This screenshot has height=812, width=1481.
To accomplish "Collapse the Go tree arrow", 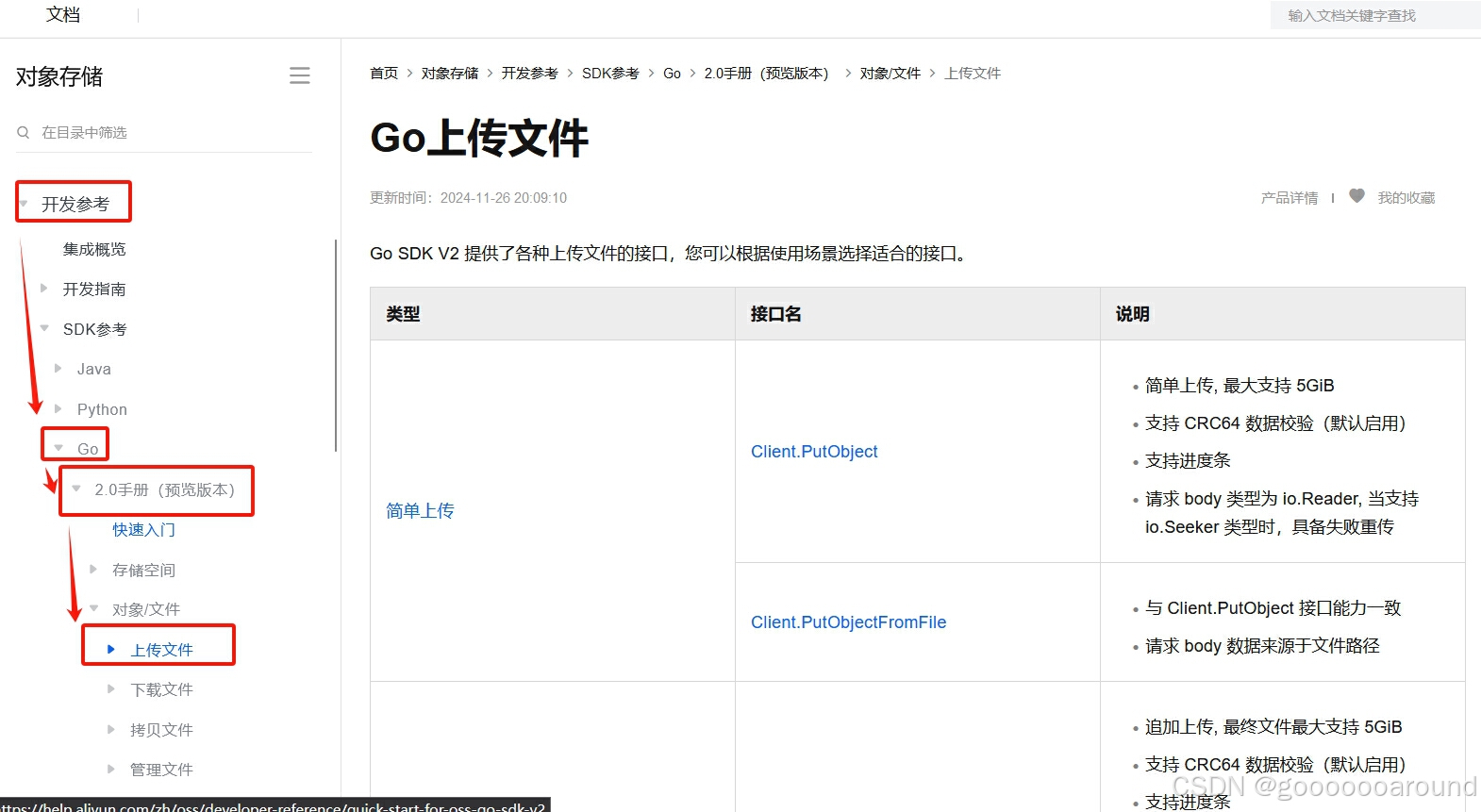I will pos(59,448).
